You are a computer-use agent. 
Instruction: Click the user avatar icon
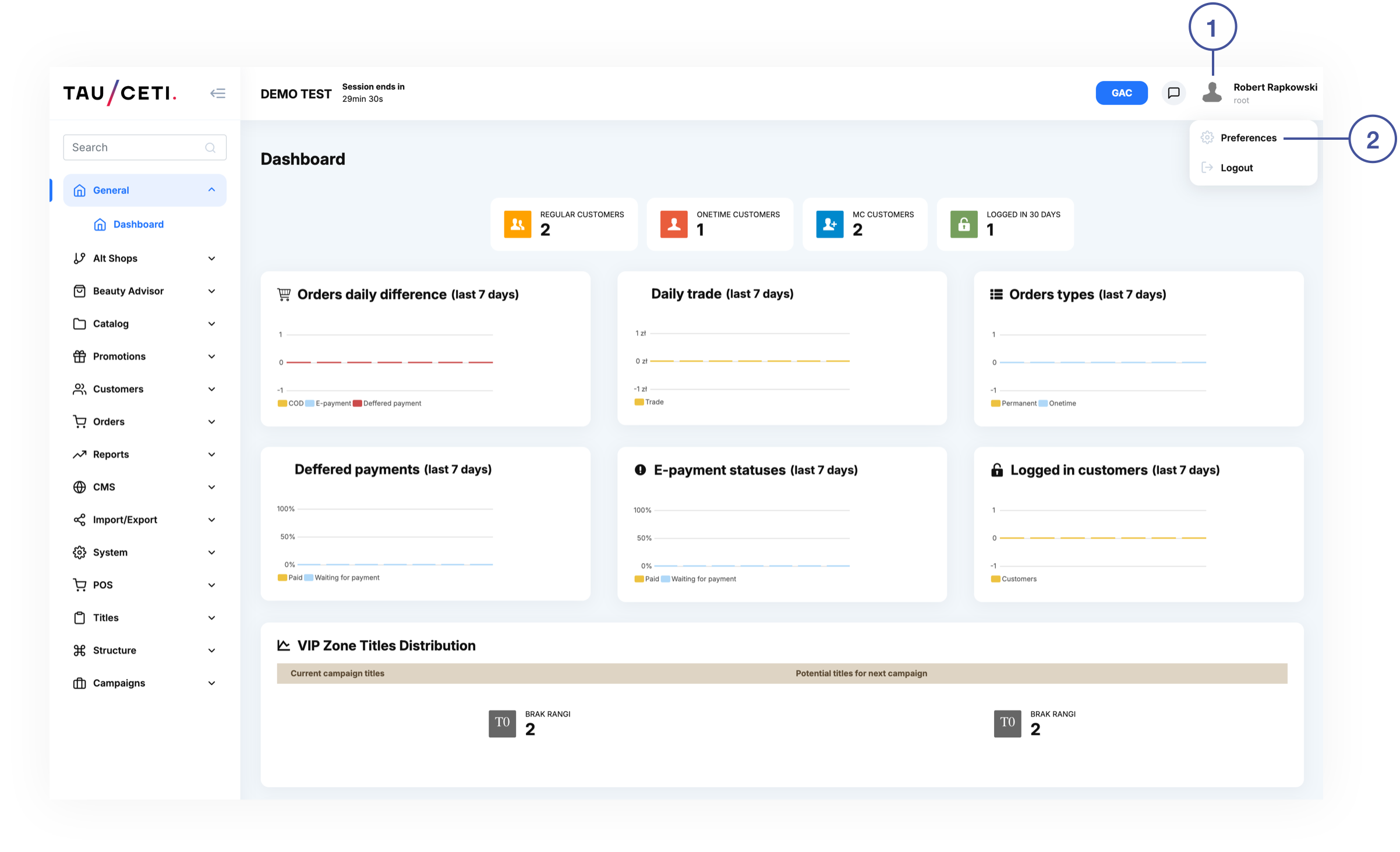(1212, 93)
